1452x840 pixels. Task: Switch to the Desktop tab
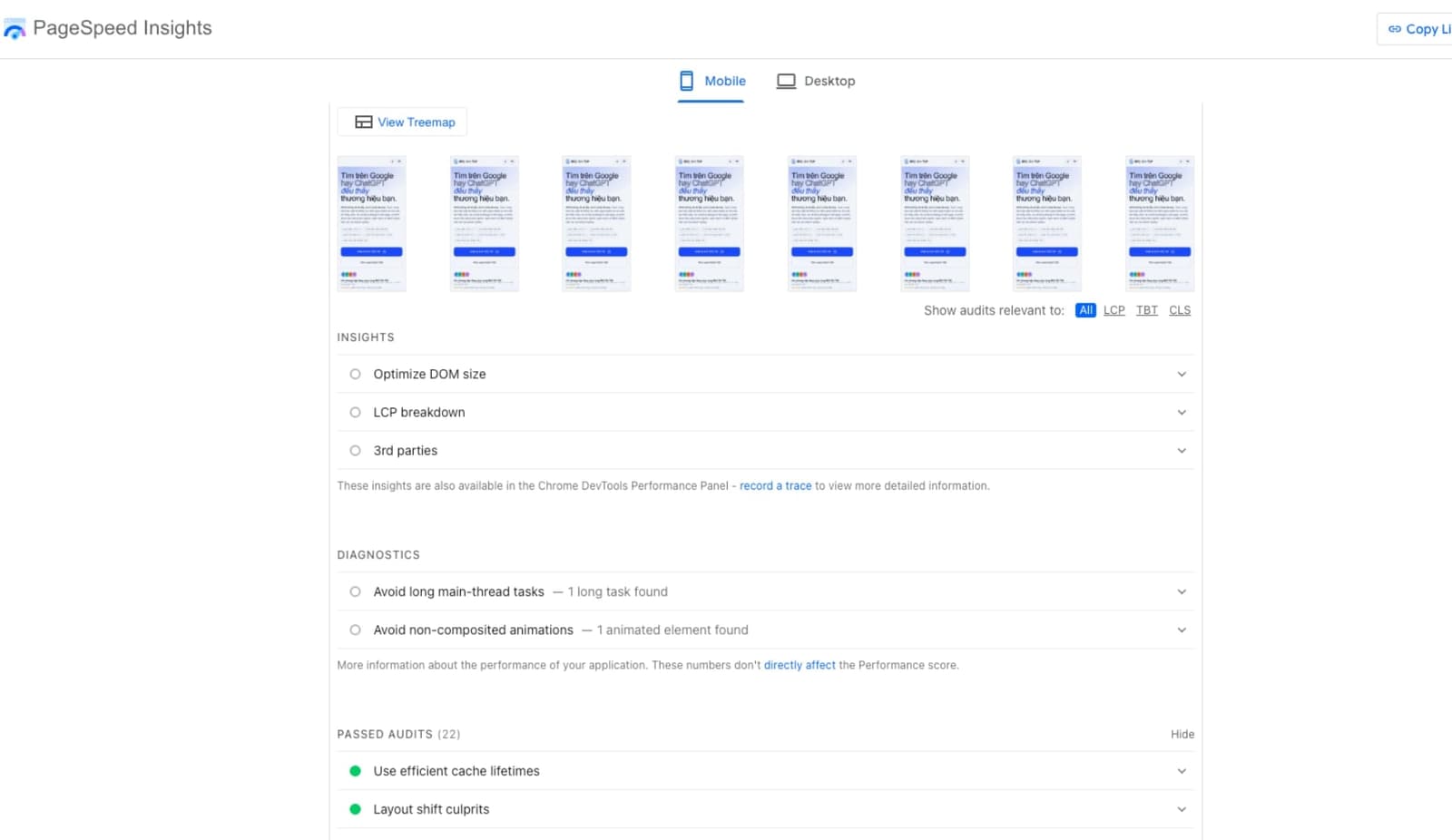815,81
